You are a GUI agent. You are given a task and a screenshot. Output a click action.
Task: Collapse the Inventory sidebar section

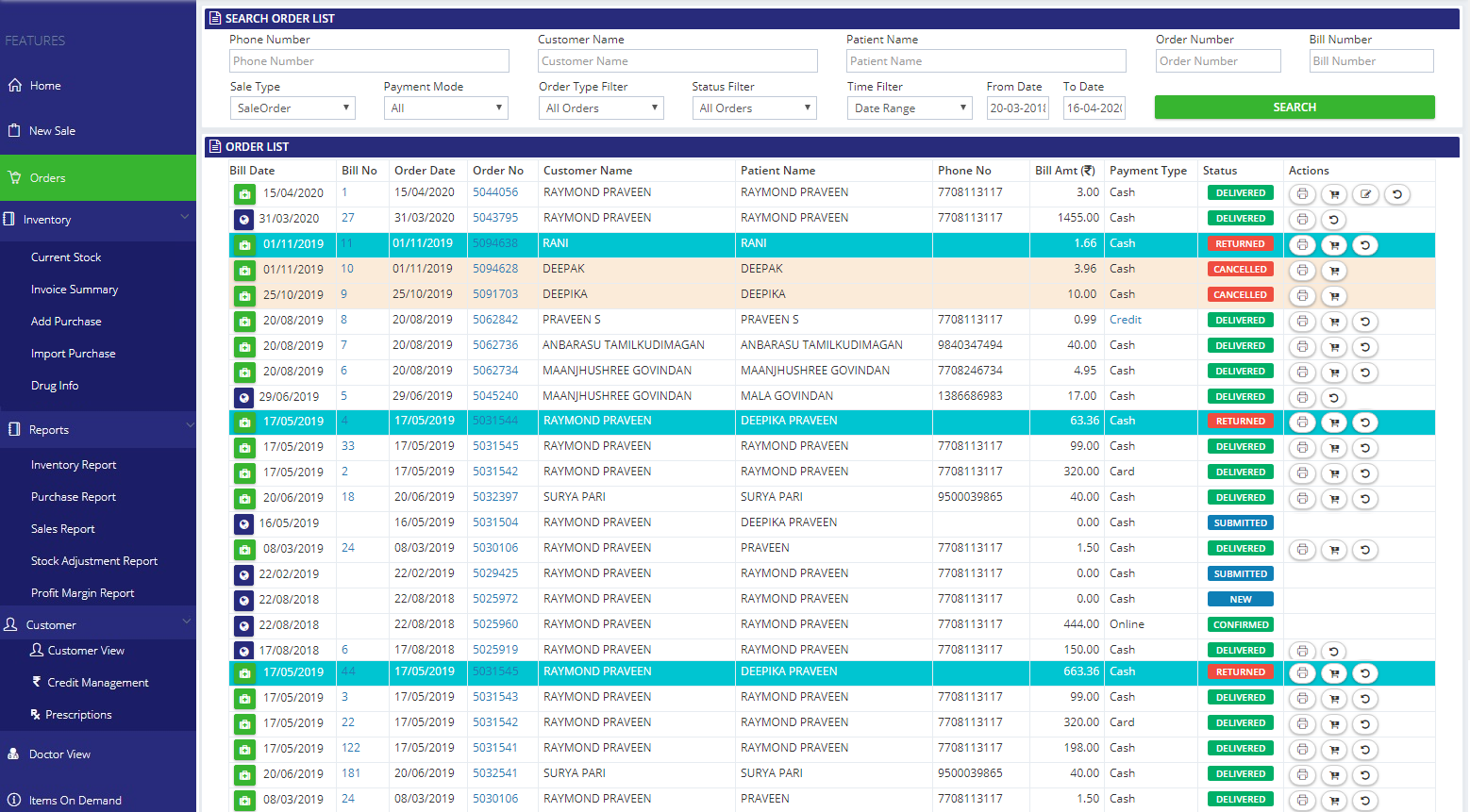pyautogui.click(x=184, y=219)
